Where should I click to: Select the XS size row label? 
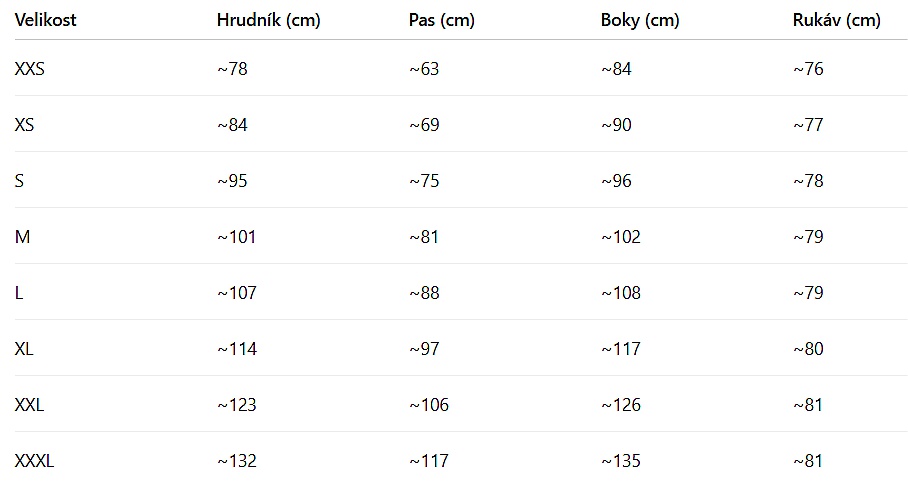click(25, 125)
